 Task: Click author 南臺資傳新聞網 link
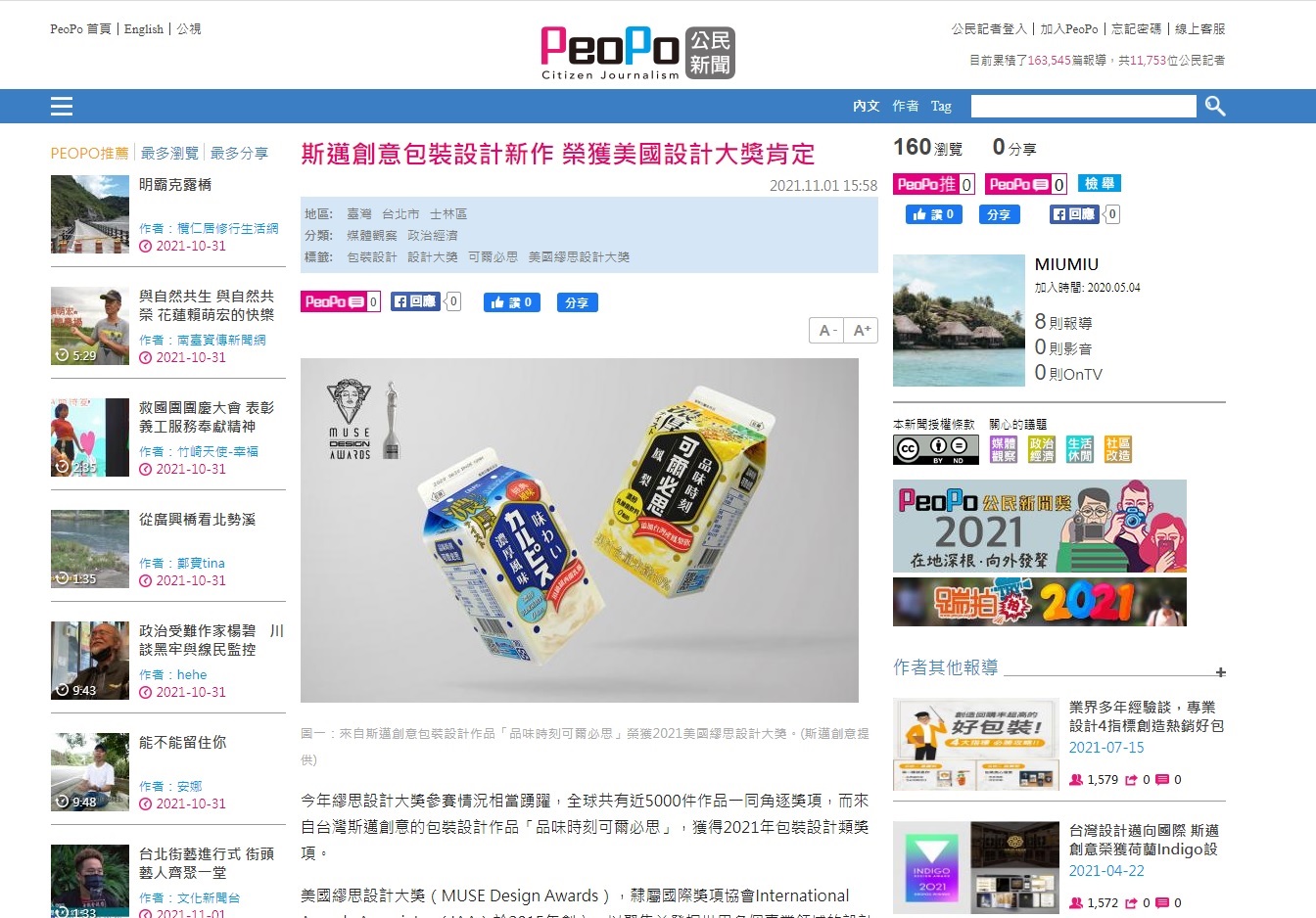click(x=221, y=340)
